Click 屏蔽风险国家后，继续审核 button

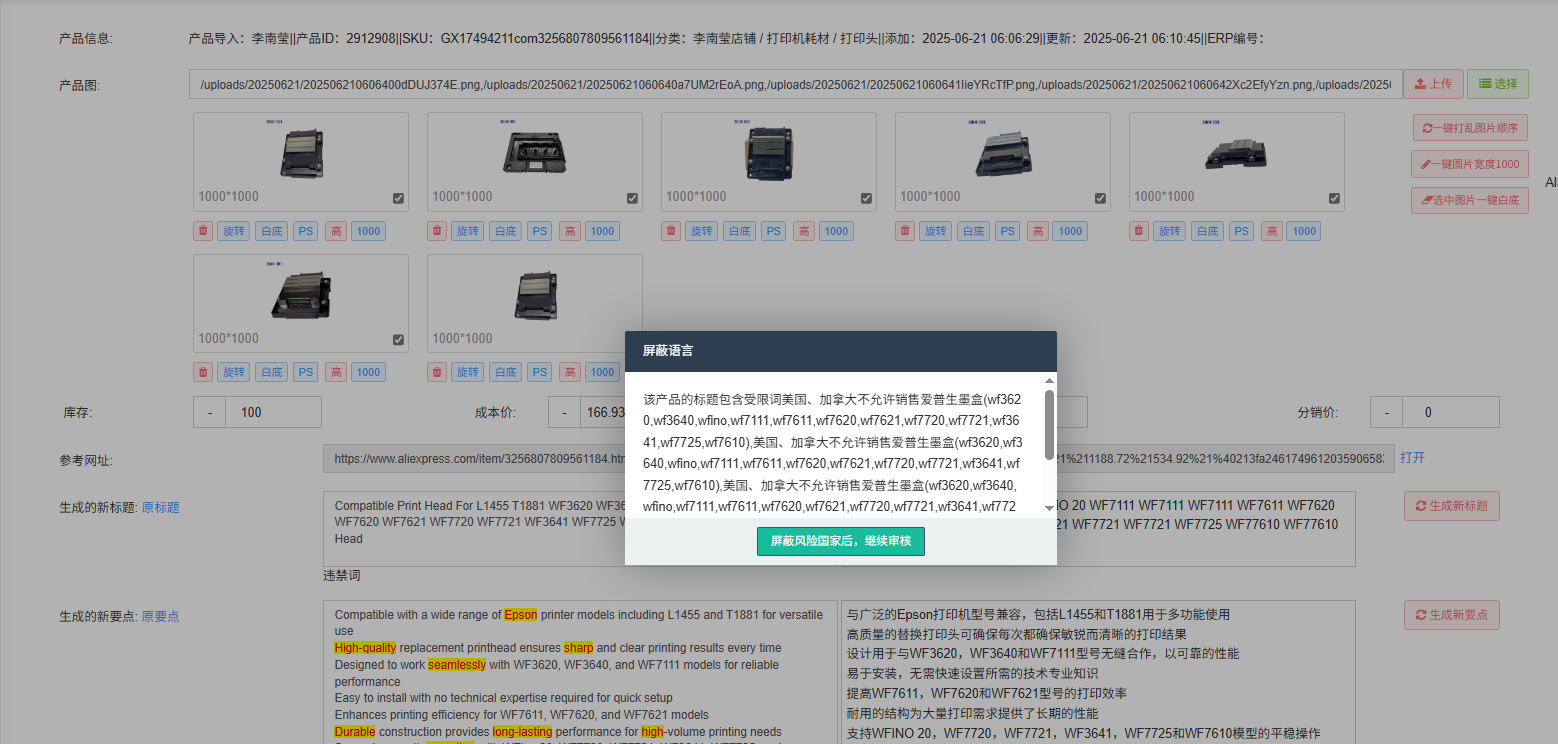pyautogui.click(x=840, y=541)
